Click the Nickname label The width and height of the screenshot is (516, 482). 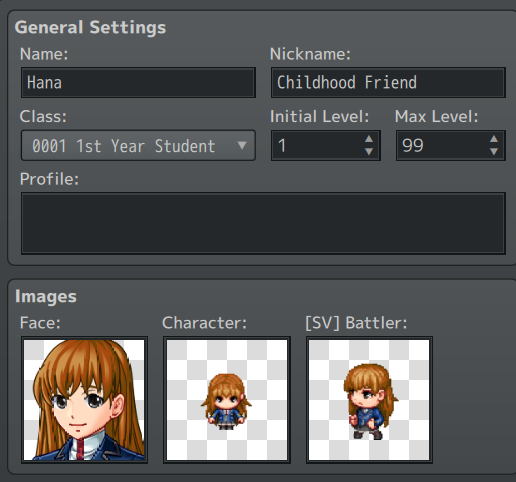310,54
